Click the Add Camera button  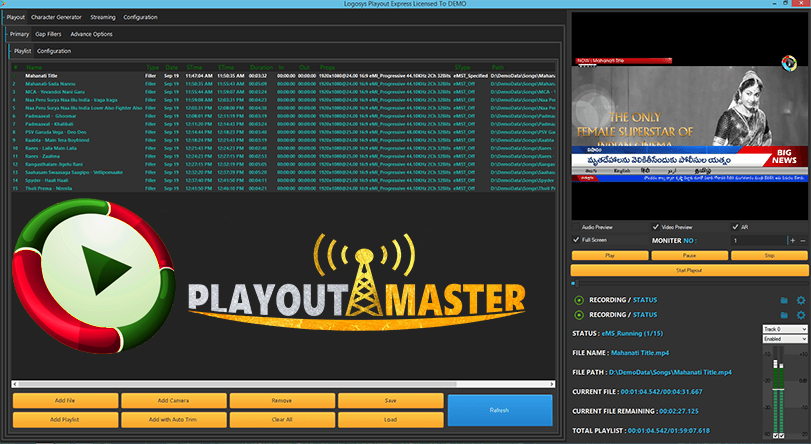pyautogui.click(x=173, y=401)
